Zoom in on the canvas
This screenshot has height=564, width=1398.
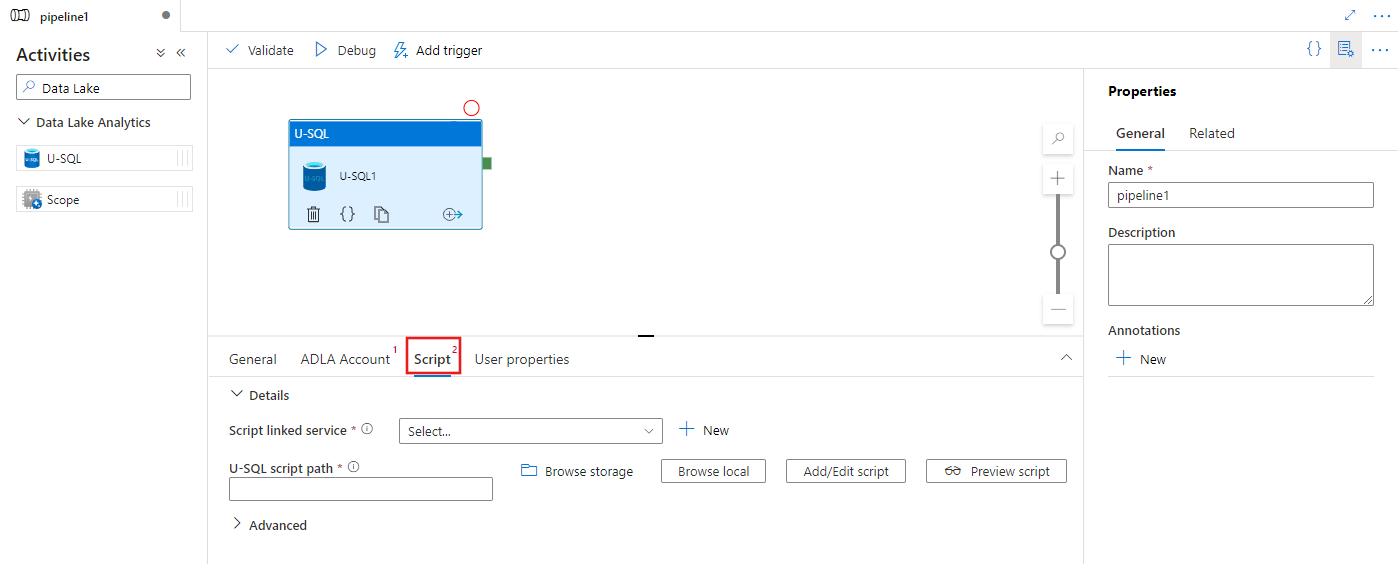click(x=1058, y=179)
